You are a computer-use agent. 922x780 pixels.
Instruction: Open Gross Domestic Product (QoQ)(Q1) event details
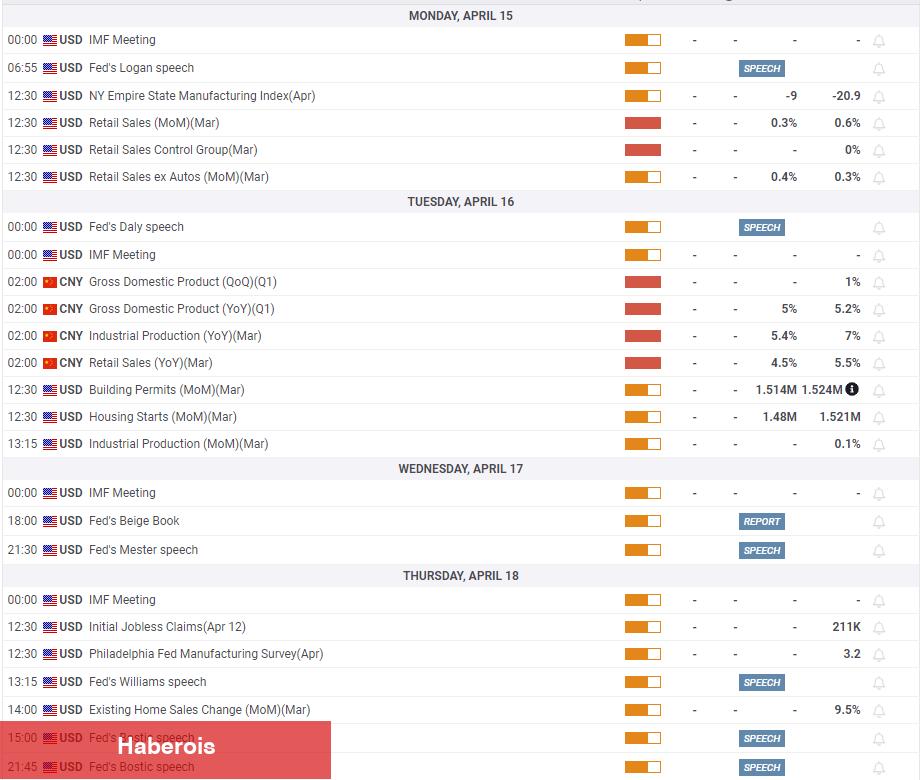click(182, 282)
